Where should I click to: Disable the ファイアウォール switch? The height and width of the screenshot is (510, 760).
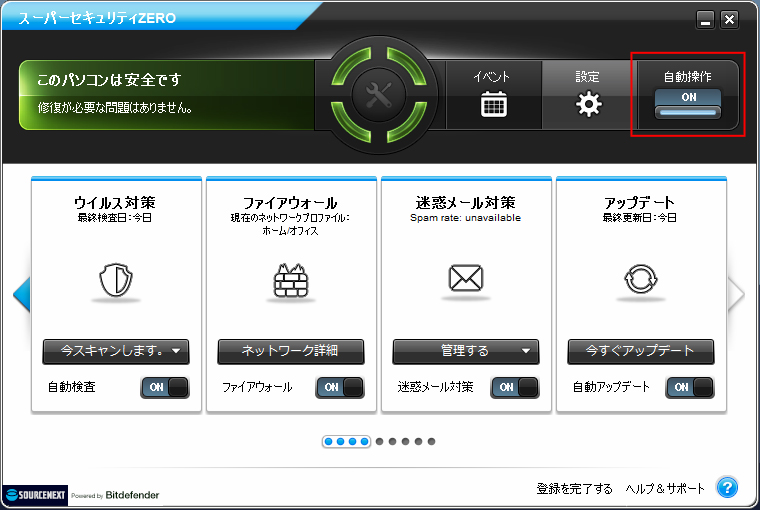(x=340, y=387)
